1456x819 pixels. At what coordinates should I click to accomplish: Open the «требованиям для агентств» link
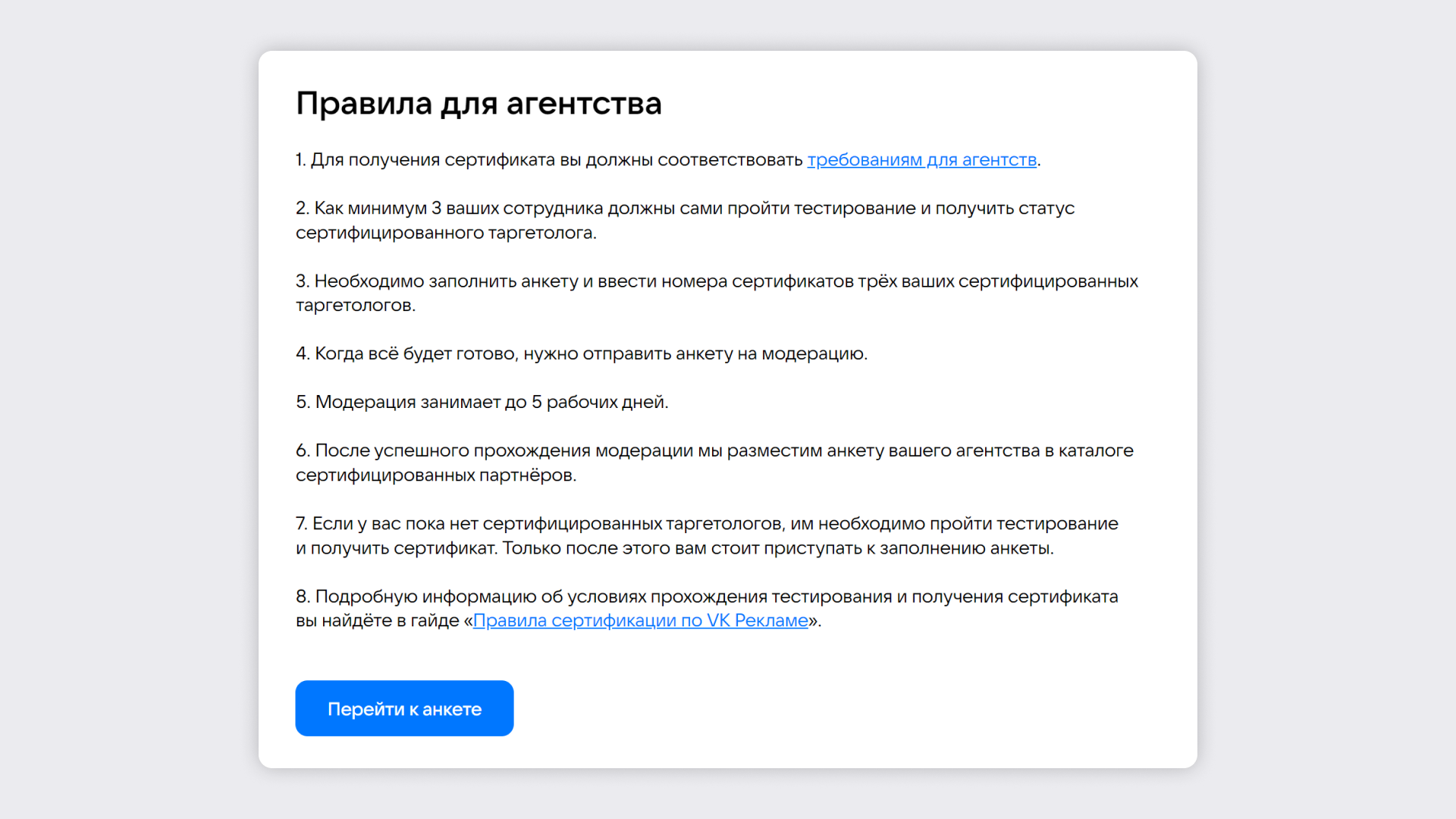[x=921, y=160]
